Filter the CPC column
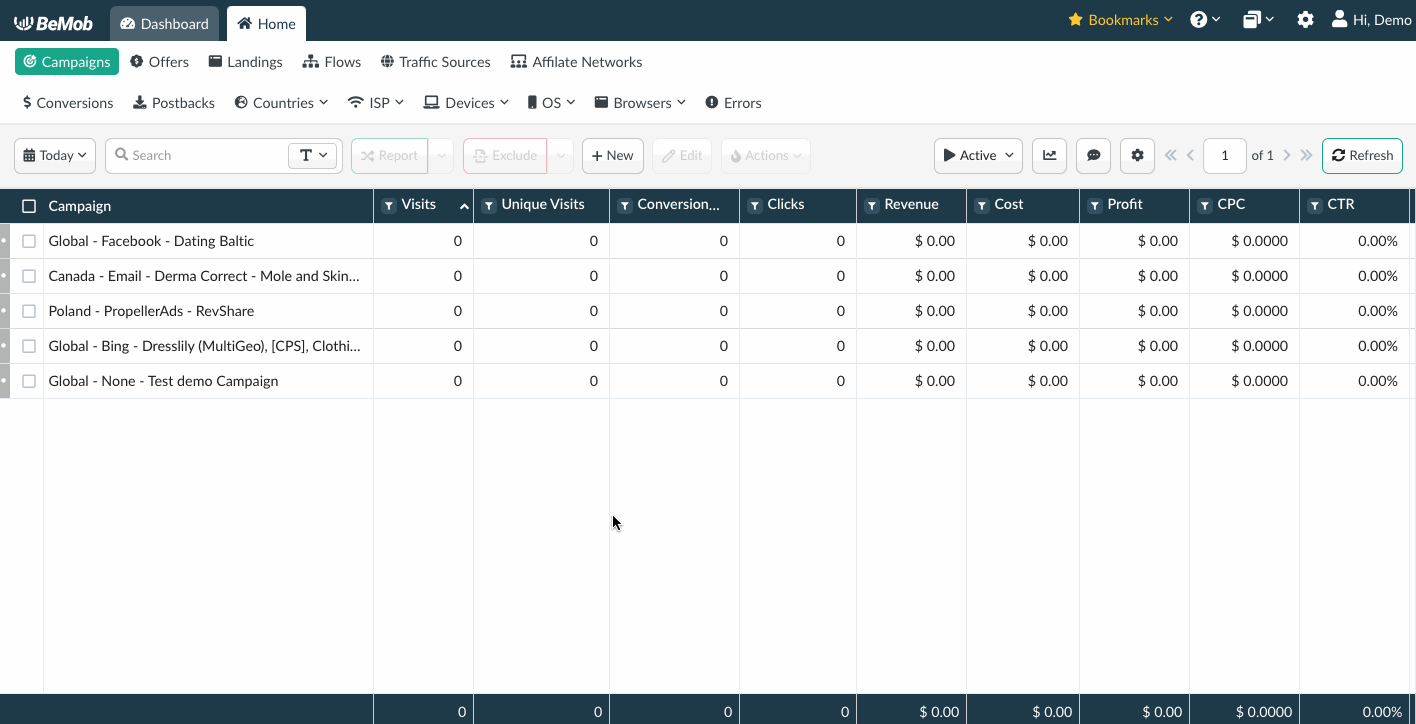The image size is (1416, 724). pos(1205,205)
